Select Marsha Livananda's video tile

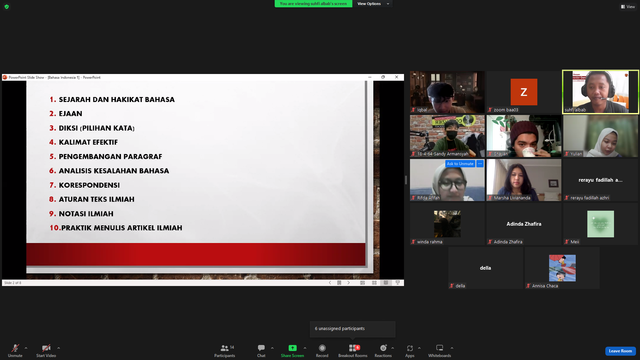[524, 180]
